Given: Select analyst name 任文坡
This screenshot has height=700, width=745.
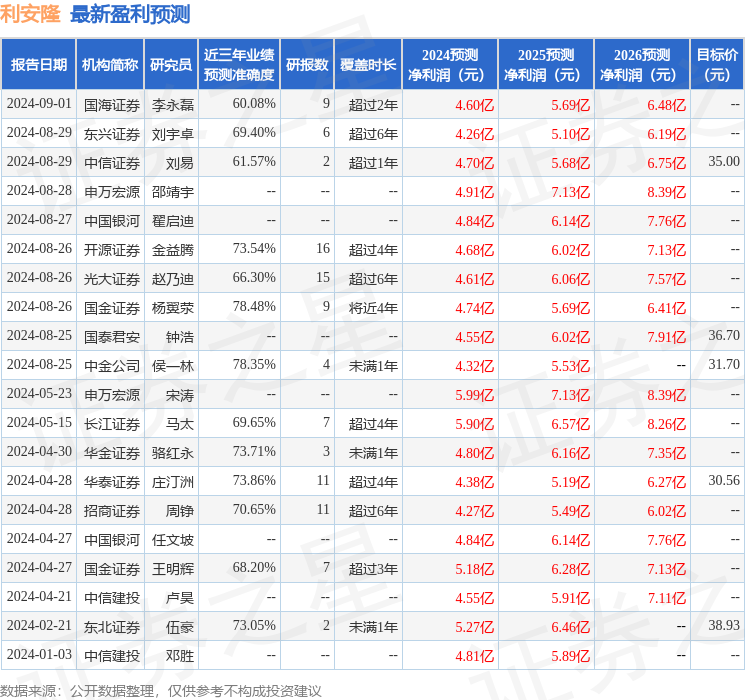Looking at the screenshot, I should 173,540.
